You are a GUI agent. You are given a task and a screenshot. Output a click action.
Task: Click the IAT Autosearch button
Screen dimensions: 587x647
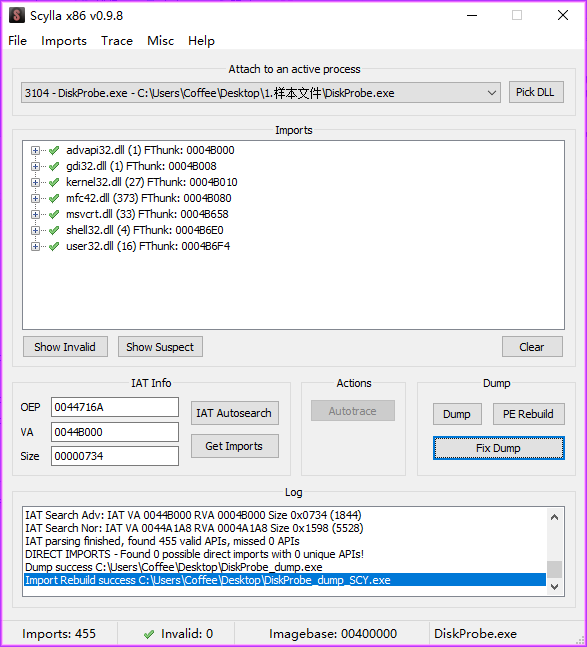(234, 413)
